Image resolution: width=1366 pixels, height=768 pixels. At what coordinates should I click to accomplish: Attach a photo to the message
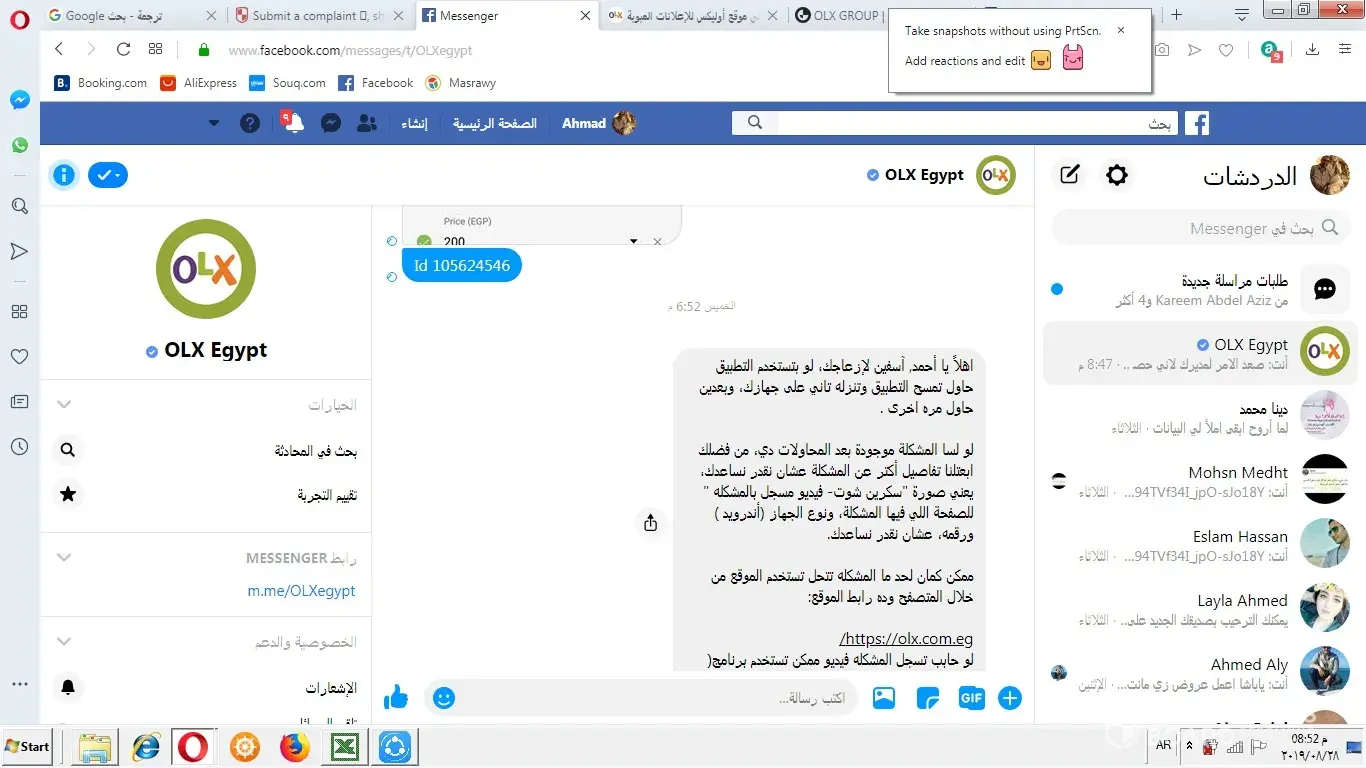click(x=884, y=698)
